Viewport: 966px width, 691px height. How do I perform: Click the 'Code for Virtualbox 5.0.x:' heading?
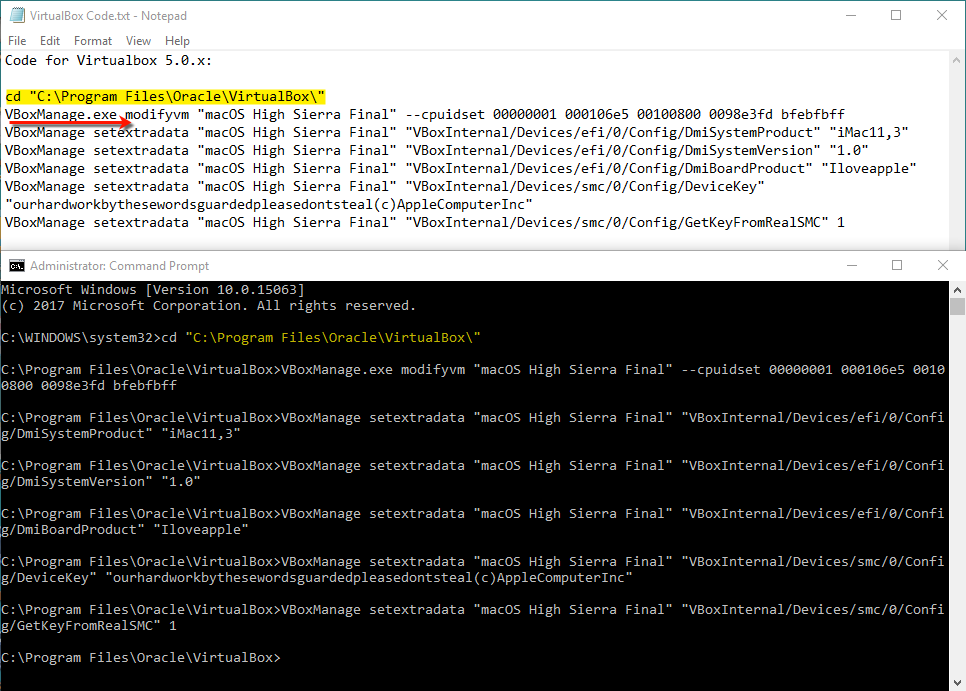(x=108, y=60)
